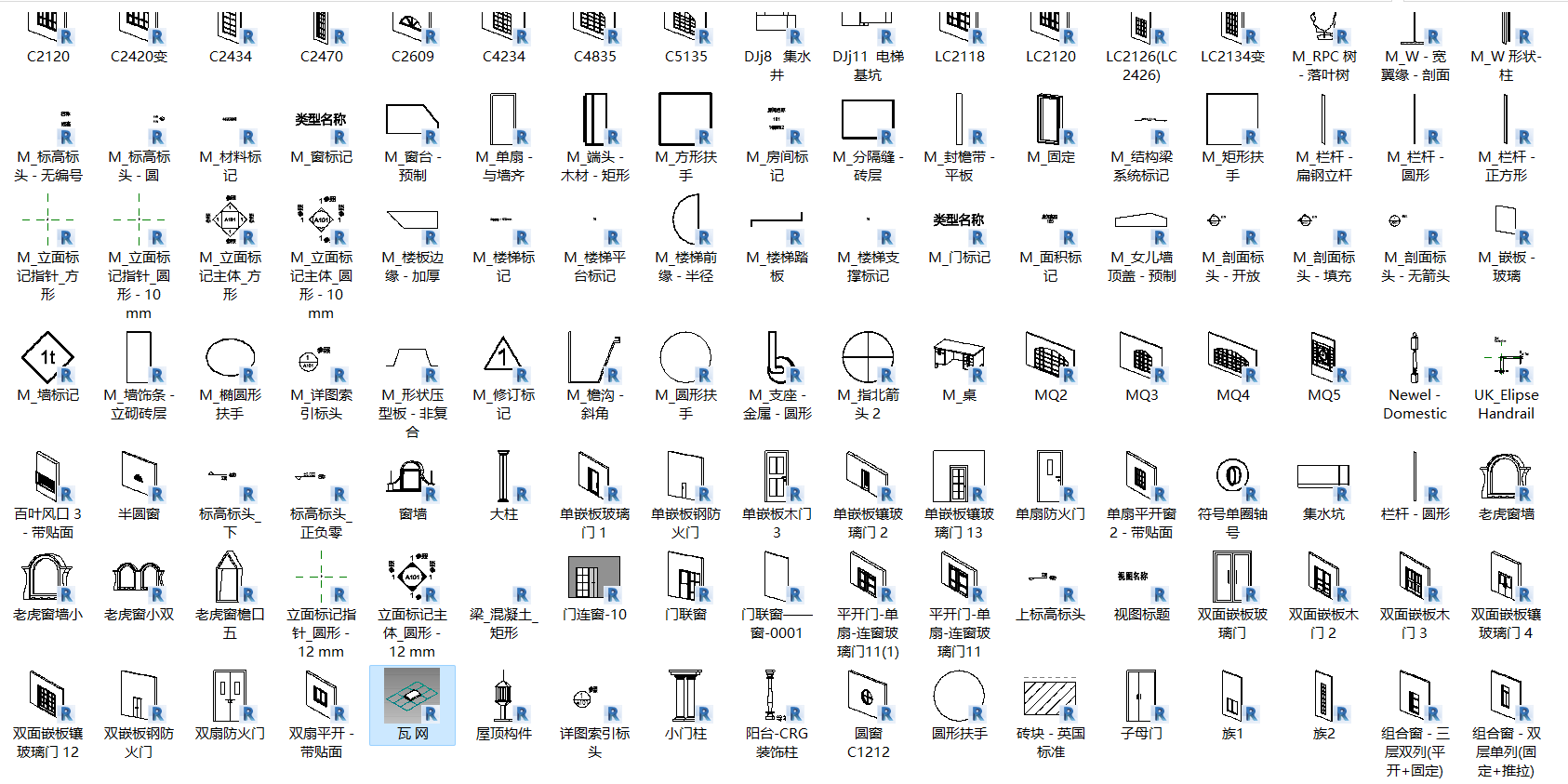Screen dimensions: 1568x784
Task: Select the 上标高标头 family file
Action: (1050, 595)
